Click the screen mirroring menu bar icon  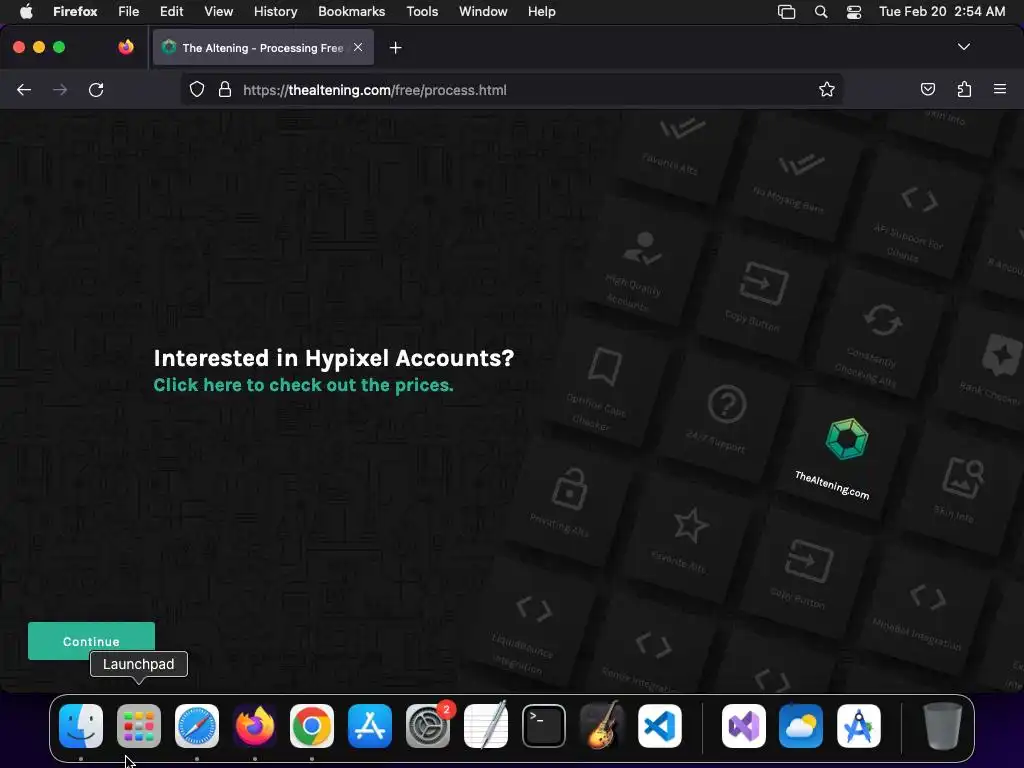[787, 12]
